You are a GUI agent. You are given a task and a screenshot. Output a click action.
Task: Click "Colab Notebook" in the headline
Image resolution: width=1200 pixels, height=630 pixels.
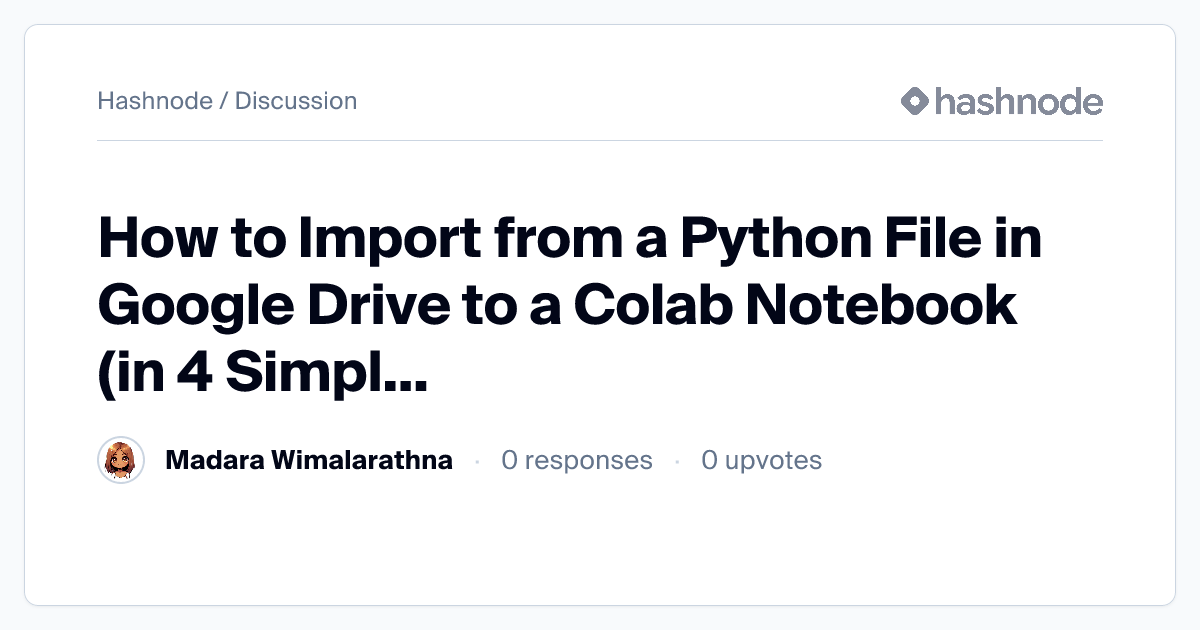click(795, 307)
